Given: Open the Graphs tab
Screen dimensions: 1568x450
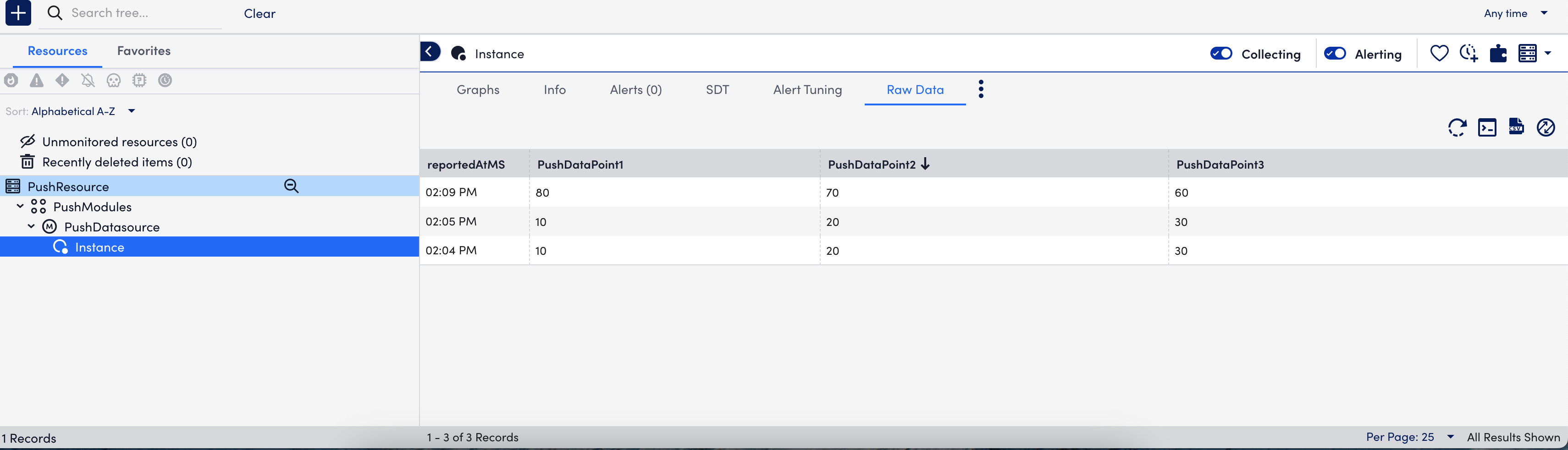Looking at the screenshot, I should [478, 89].
